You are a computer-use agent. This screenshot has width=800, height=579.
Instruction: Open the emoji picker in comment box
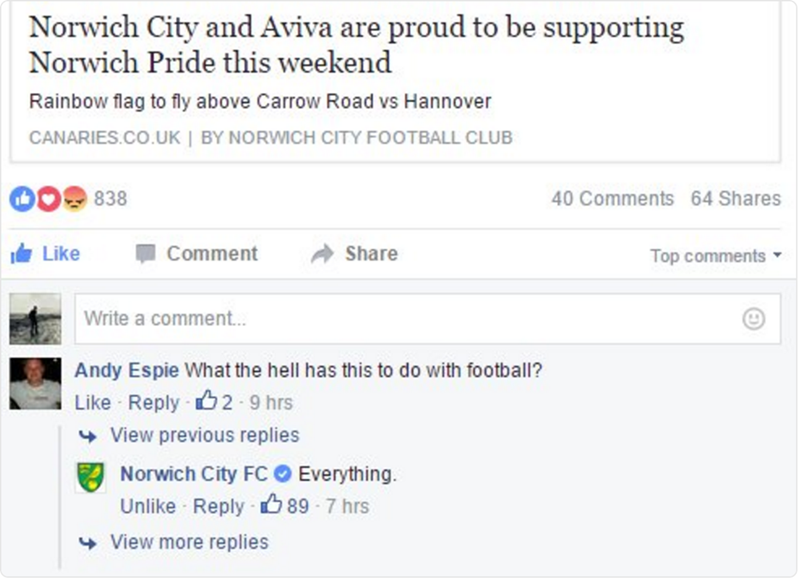tap(754, 319)
